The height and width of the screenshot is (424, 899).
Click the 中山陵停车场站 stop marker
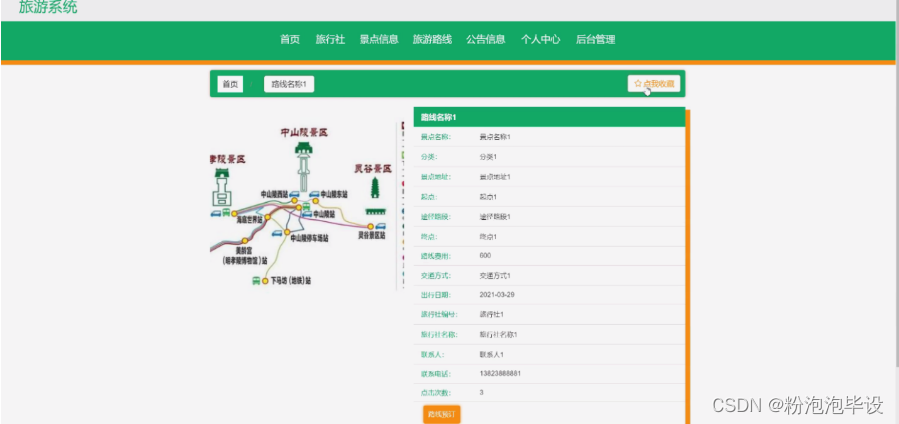286,232
